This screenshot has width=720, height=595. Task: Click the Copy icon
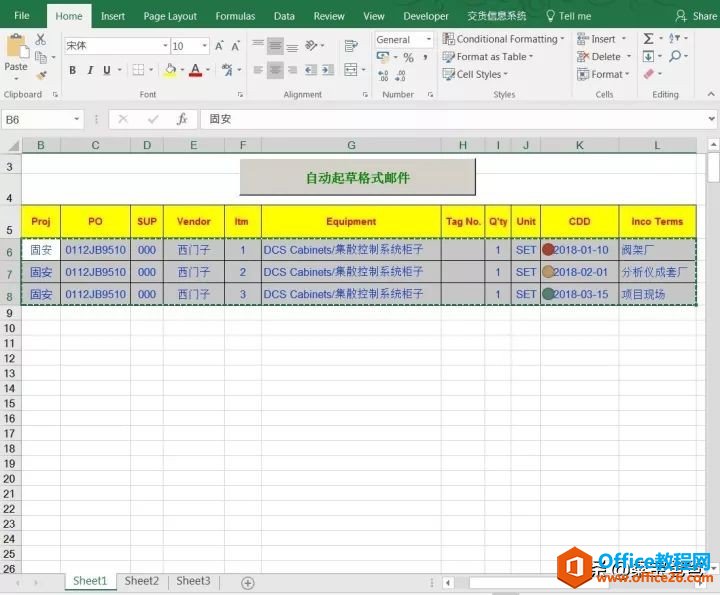click(41, 57)
